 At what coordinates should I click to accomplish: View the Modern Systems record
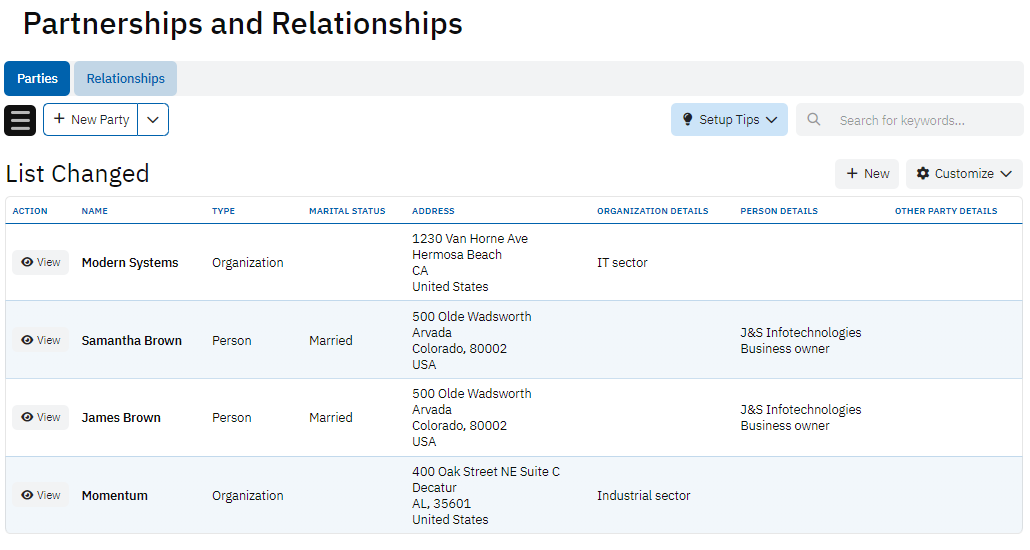[x=41, y=263]
